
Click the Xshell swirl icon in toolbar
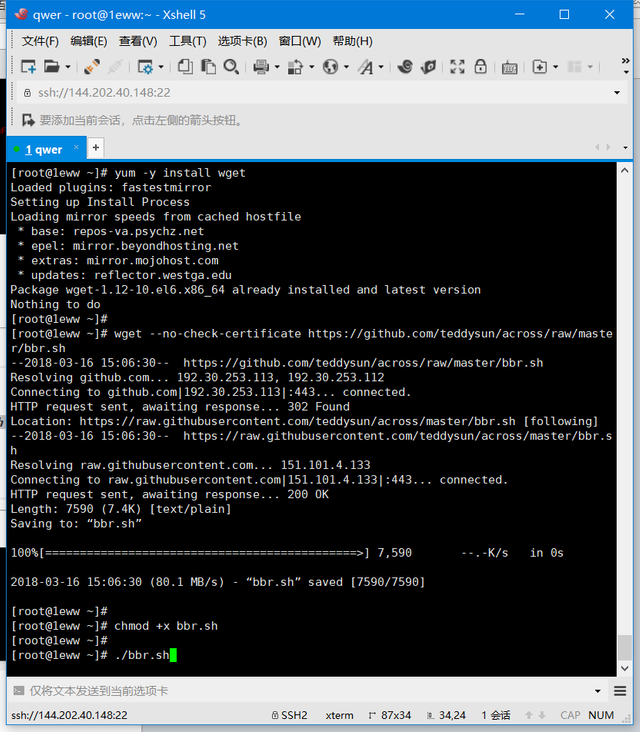405,67
